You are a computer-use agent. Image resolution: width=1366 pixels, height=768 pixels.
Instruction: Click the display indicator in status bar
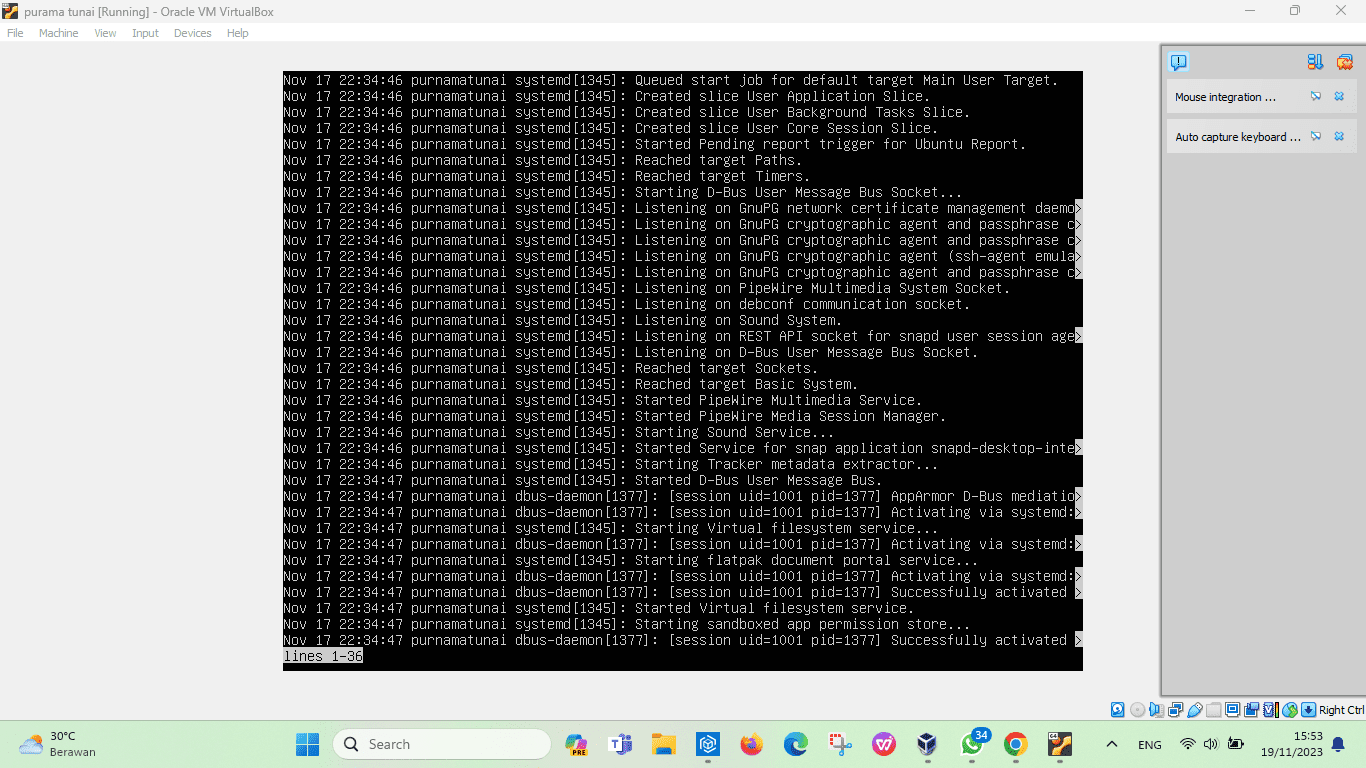click(1232, 710)
